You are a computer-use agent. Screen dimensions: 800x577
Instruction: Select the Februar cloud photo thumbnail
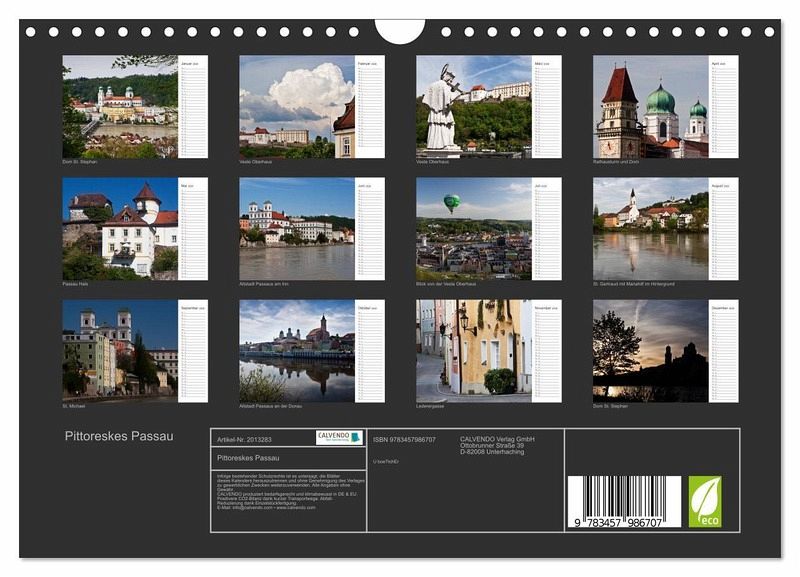(297, 106)
